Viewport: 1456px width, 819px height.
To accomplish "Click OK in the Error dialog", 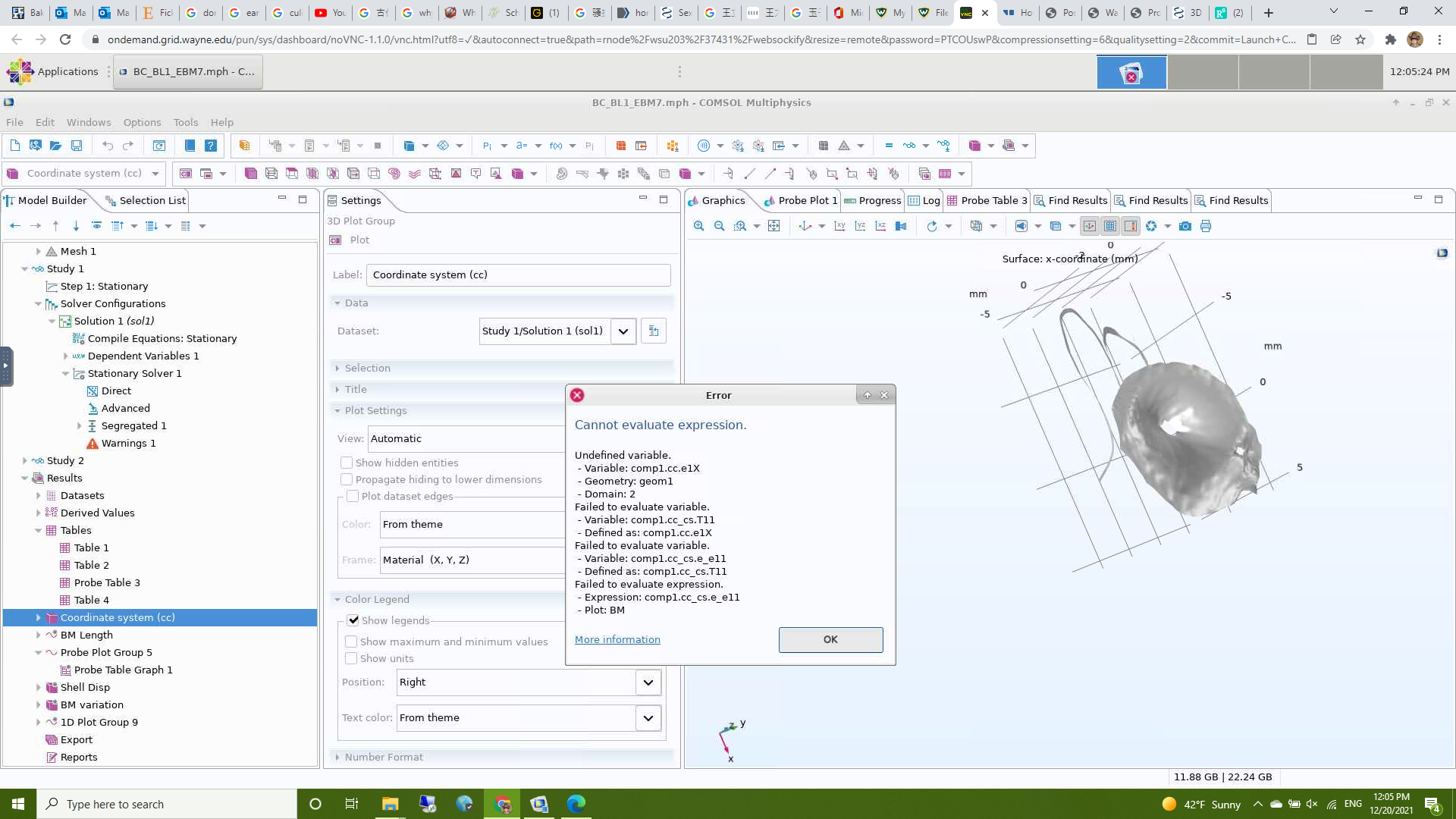I will [x=830, y=639].
